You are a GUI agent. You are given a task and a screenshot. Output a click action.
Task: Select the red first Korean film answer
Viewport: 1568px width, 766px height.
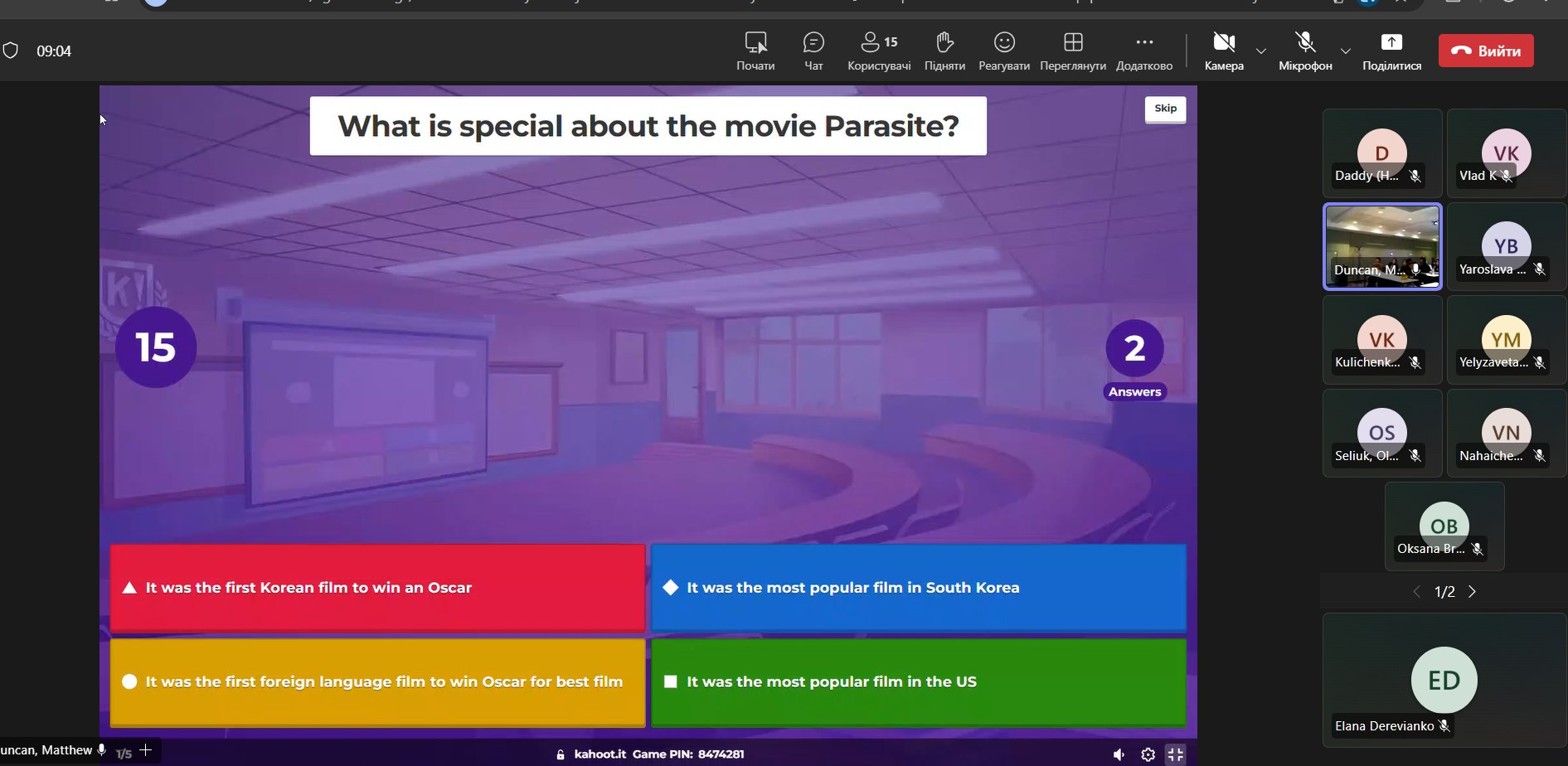pos(377,588)
